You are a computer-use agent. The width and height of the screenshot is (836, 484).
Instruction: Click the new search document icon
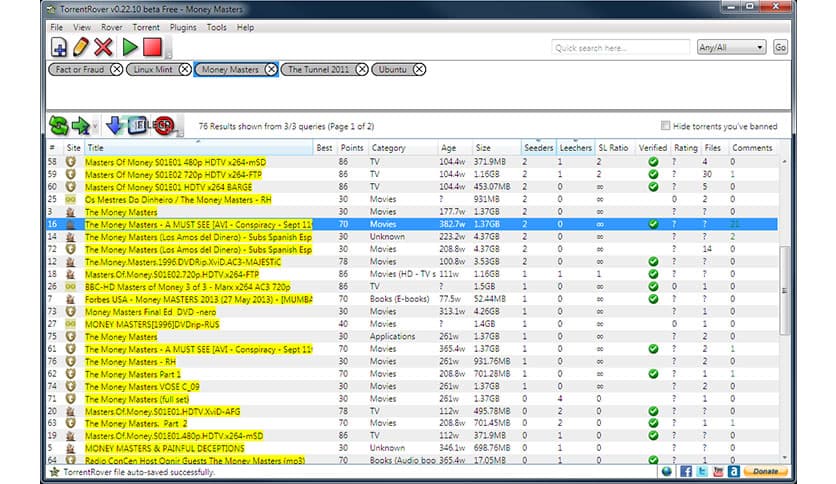[59, 47]
